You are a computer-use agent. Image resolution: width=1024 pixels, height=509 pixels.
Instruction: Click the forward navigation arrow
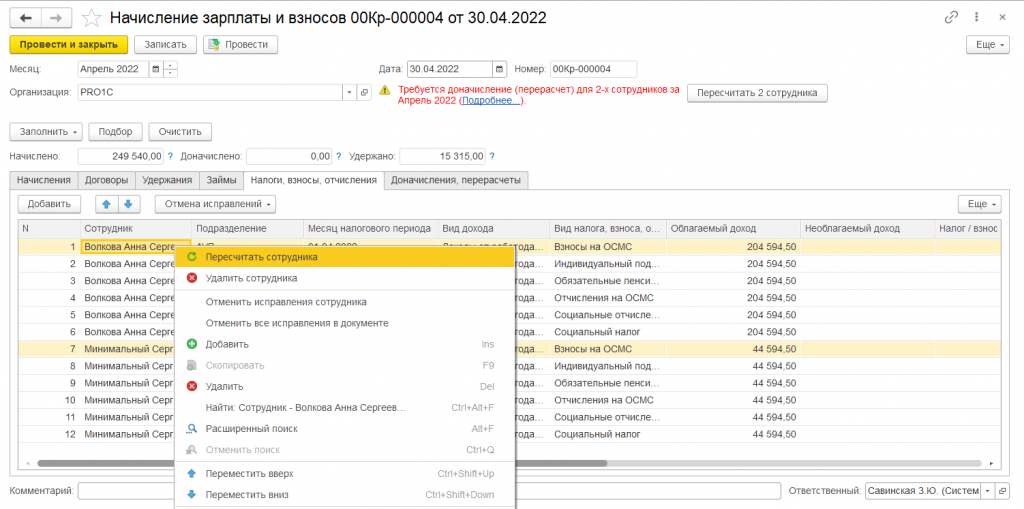[56, 18]
